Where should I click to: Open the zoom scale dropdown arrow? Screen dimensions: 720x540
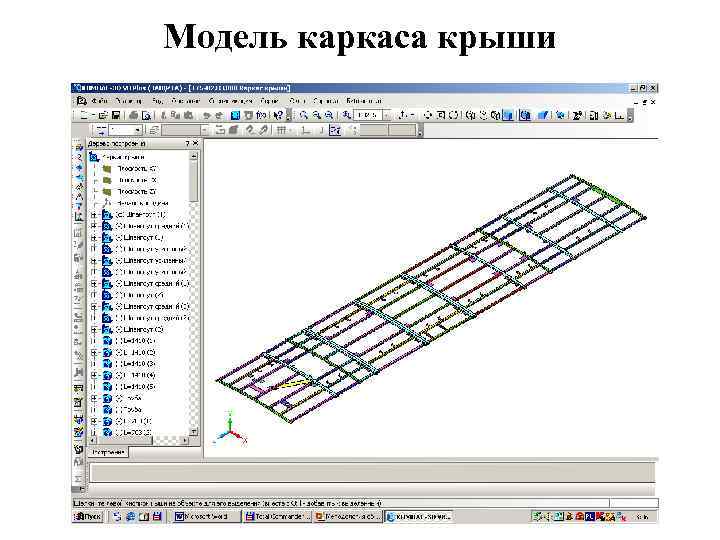pos(388,115)
